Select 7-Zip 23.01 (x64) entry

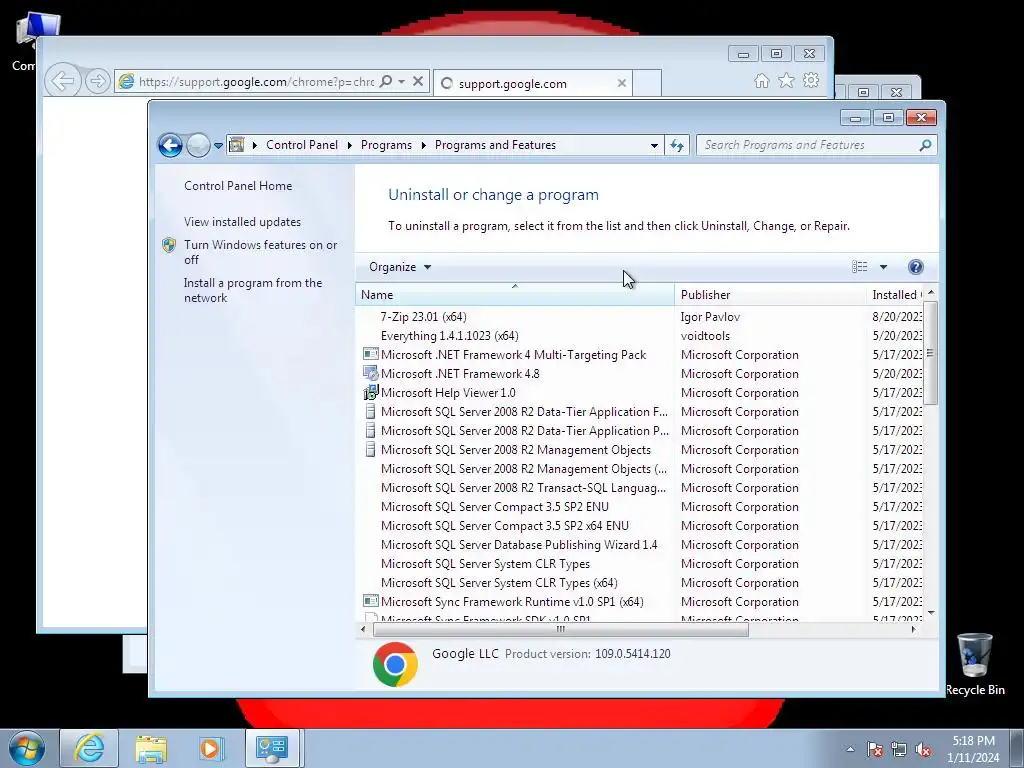point(423,317)
